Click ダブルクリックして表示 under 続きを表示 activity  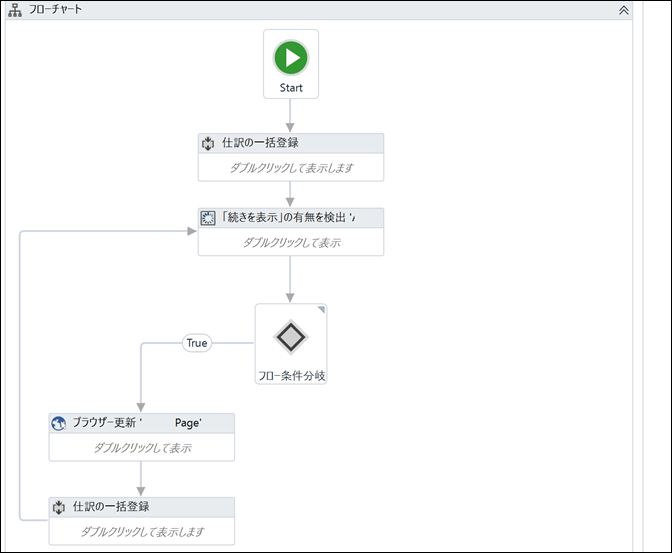coord(291,243)
